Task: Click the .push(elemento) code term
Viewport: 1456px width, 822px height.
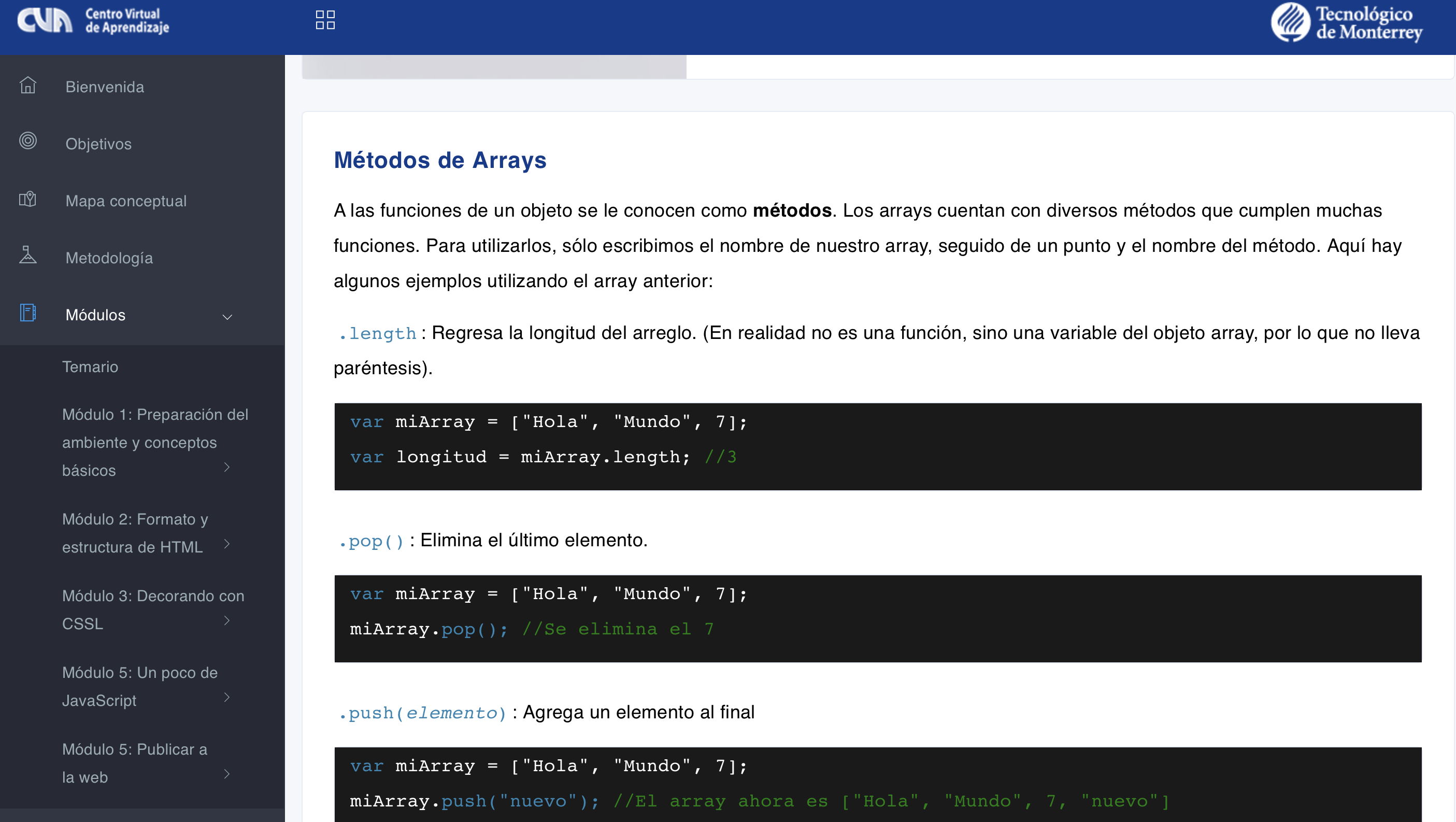Action: (x=422, y=713)
